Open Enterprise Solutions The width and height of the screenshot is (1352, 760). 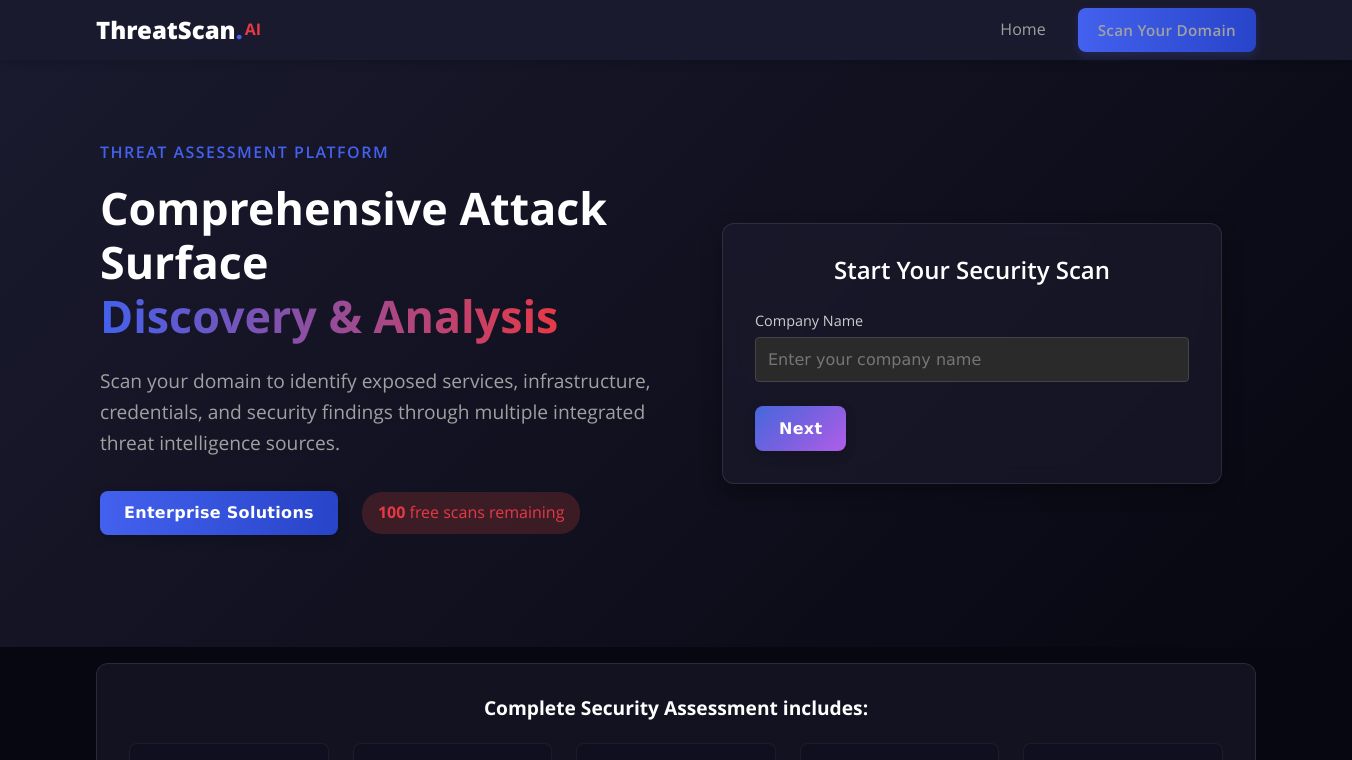tap(219, 513)
